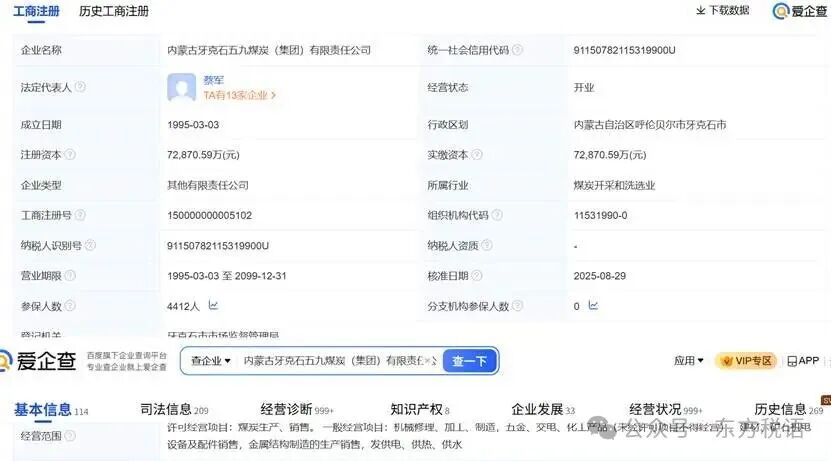Expand TA有13家企业 link arrow
Viewport: 831px width, 461px height.
coord(273,96)
